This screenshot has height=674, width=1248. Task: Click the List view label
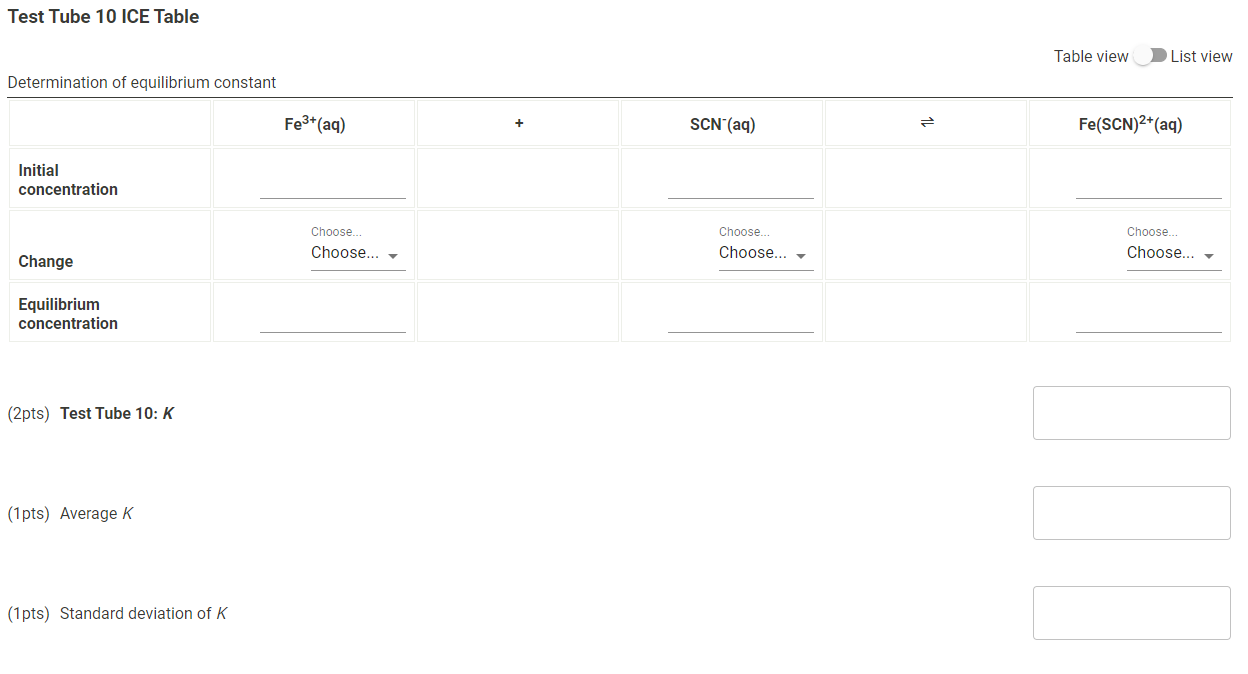pyautogui.click(x=1201, y=56)
